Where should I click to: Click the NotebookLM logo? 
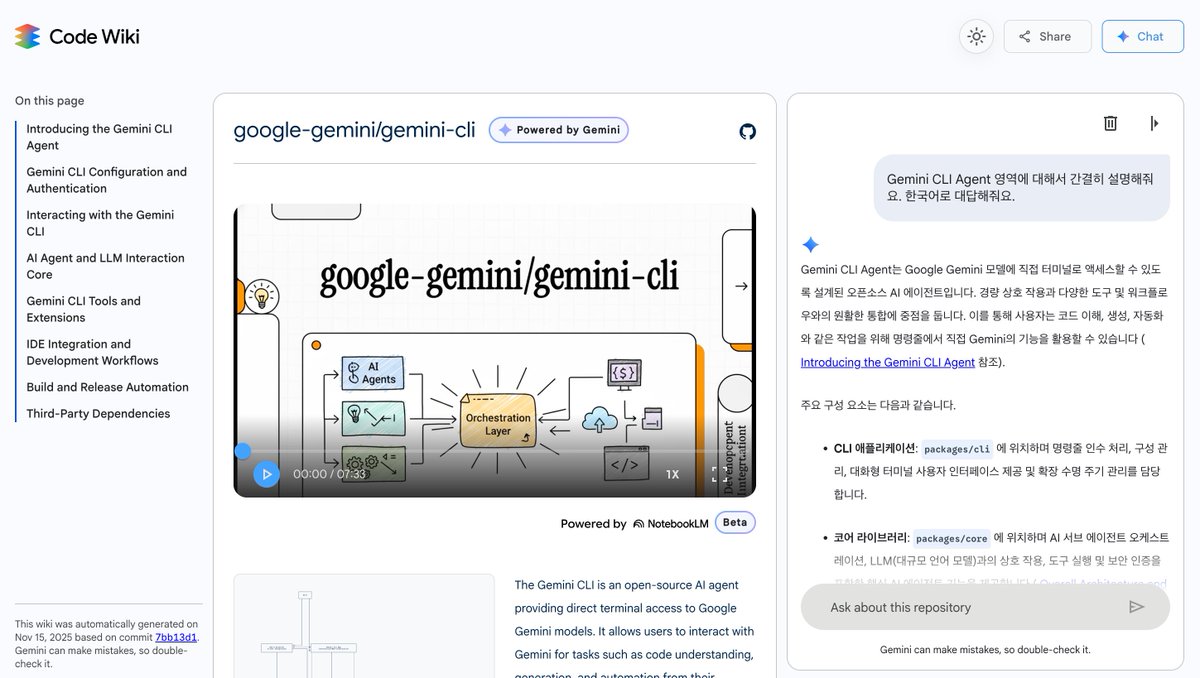669,523
